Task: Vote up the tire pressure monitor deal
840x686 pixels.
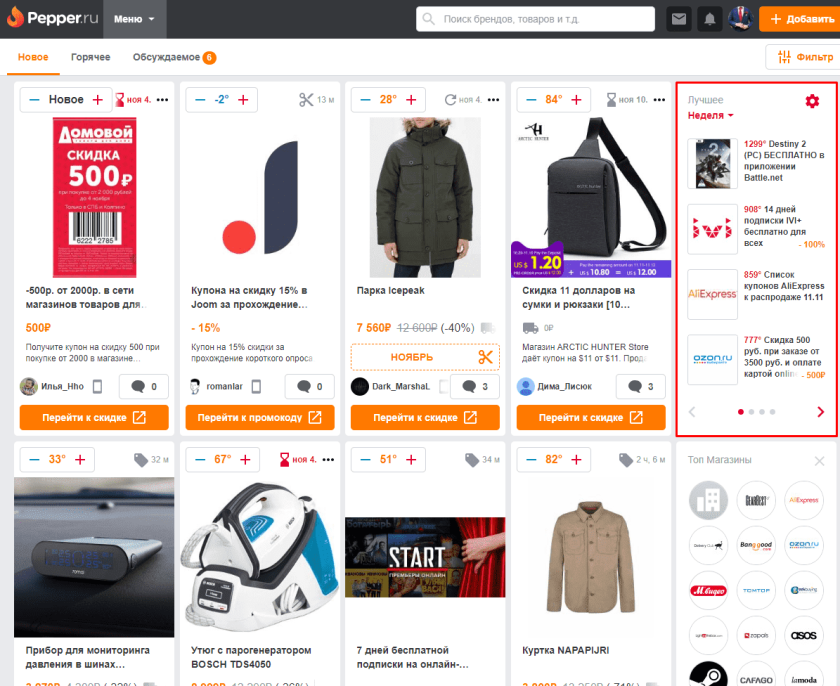Action: [x=80, y=459]
